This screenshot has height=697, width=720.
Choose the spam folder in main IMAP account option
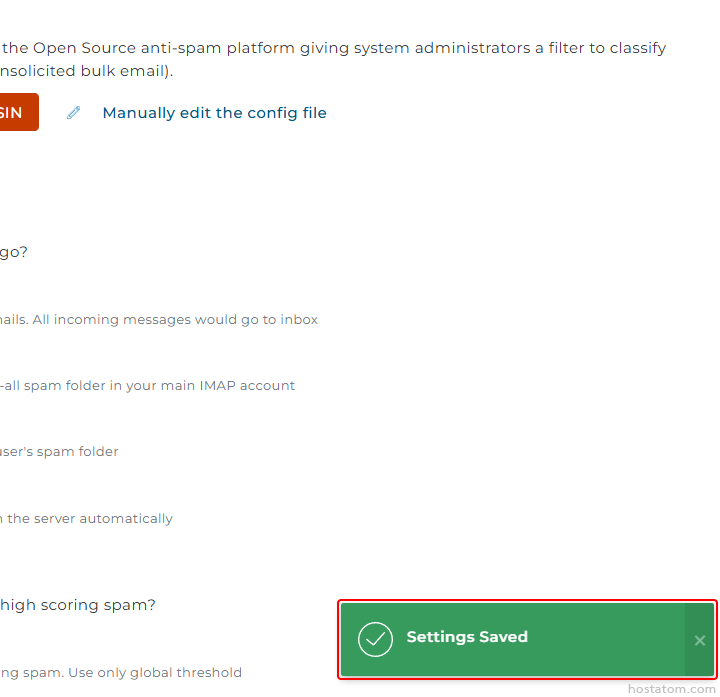148,386
